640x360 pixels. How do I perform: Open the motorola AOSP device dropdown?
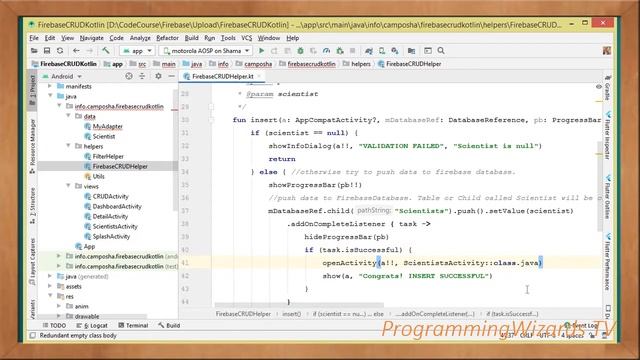click(206, 51)
